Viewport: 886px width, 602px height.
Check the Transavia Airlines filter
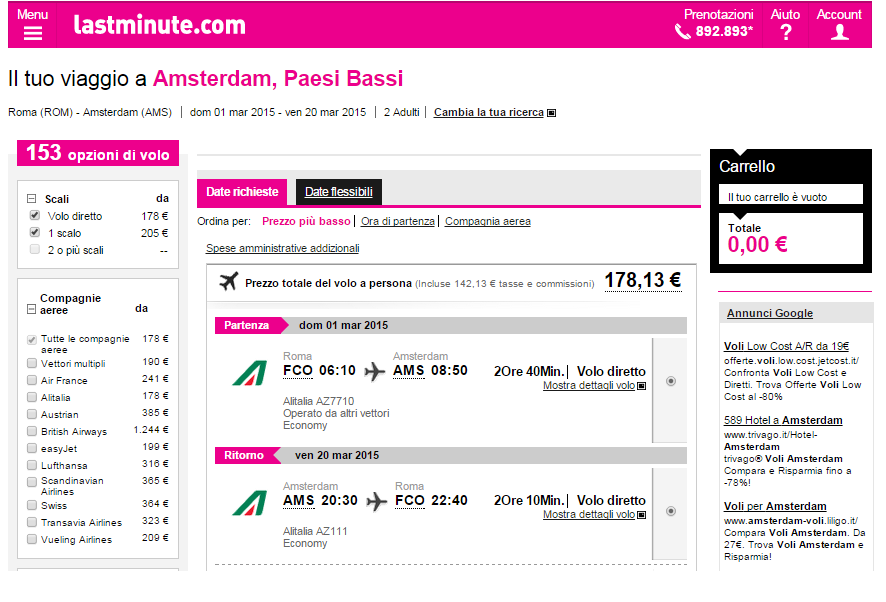pyautogui.click(x=32, y=522)
